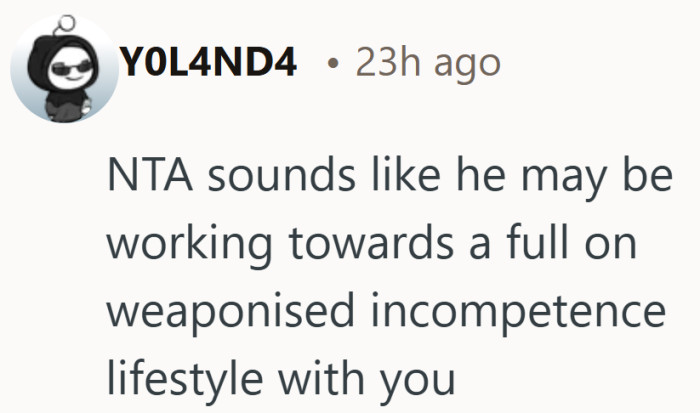The width and height of the screenshot is (700, 413).
Task: Click the word working in the comment
Action: 189,243
